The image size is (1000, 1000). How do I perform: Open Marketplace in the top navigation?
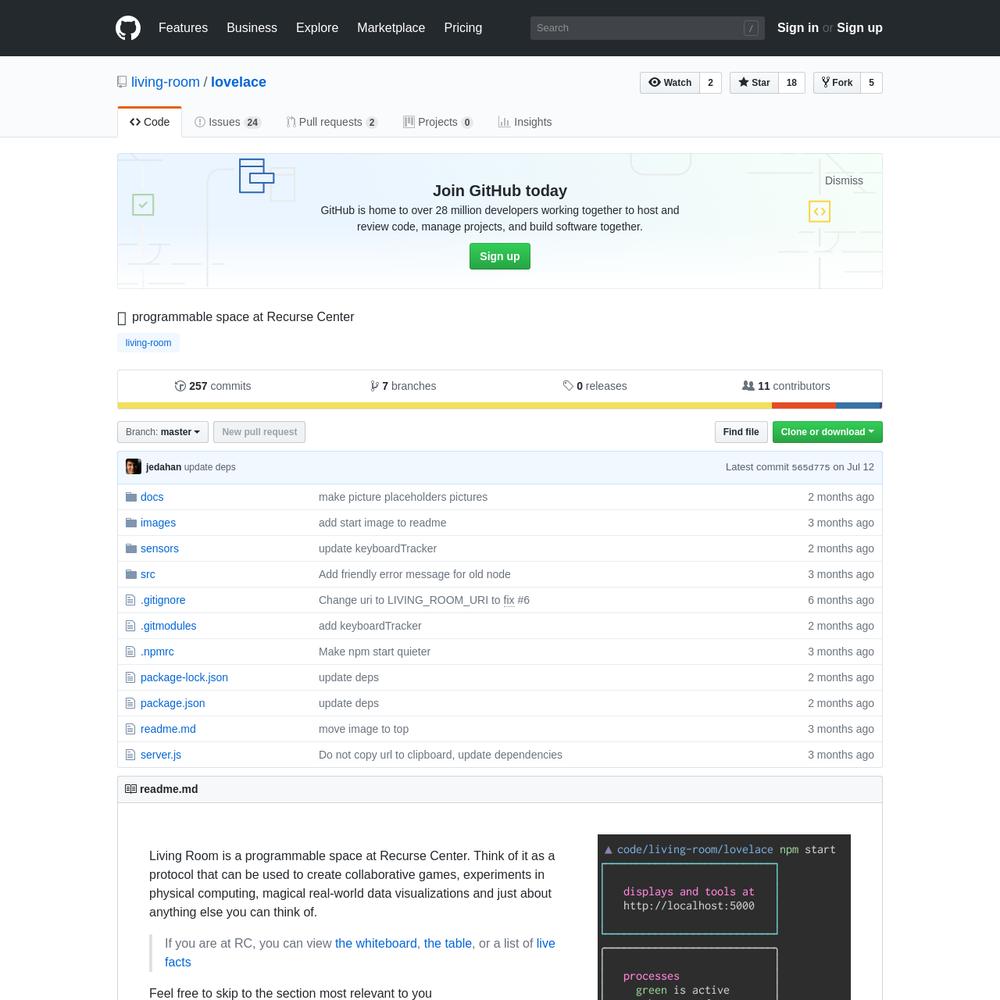click(391, 28)
